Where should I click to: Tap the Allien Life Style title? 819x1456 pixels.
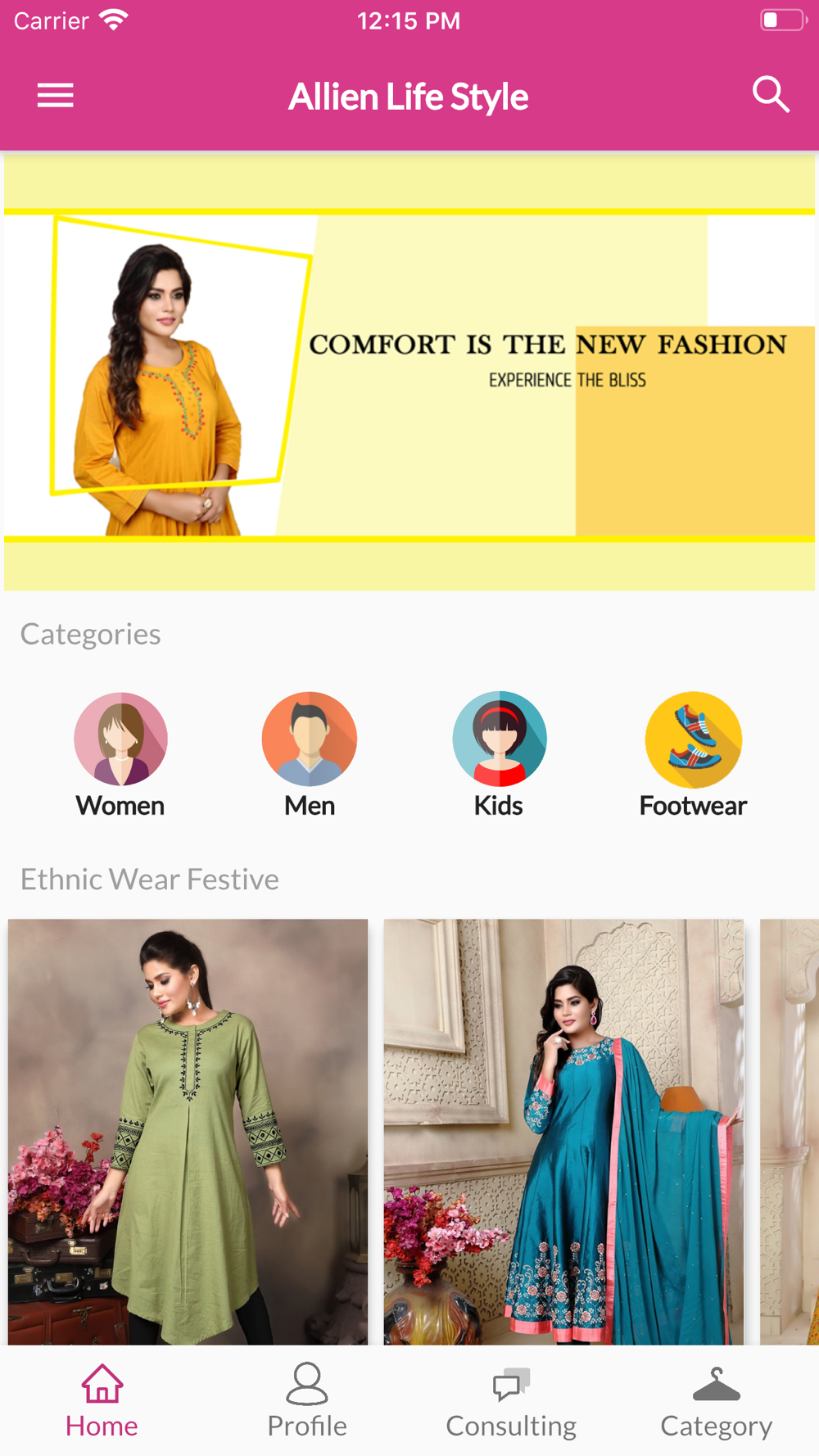[409, 97]
